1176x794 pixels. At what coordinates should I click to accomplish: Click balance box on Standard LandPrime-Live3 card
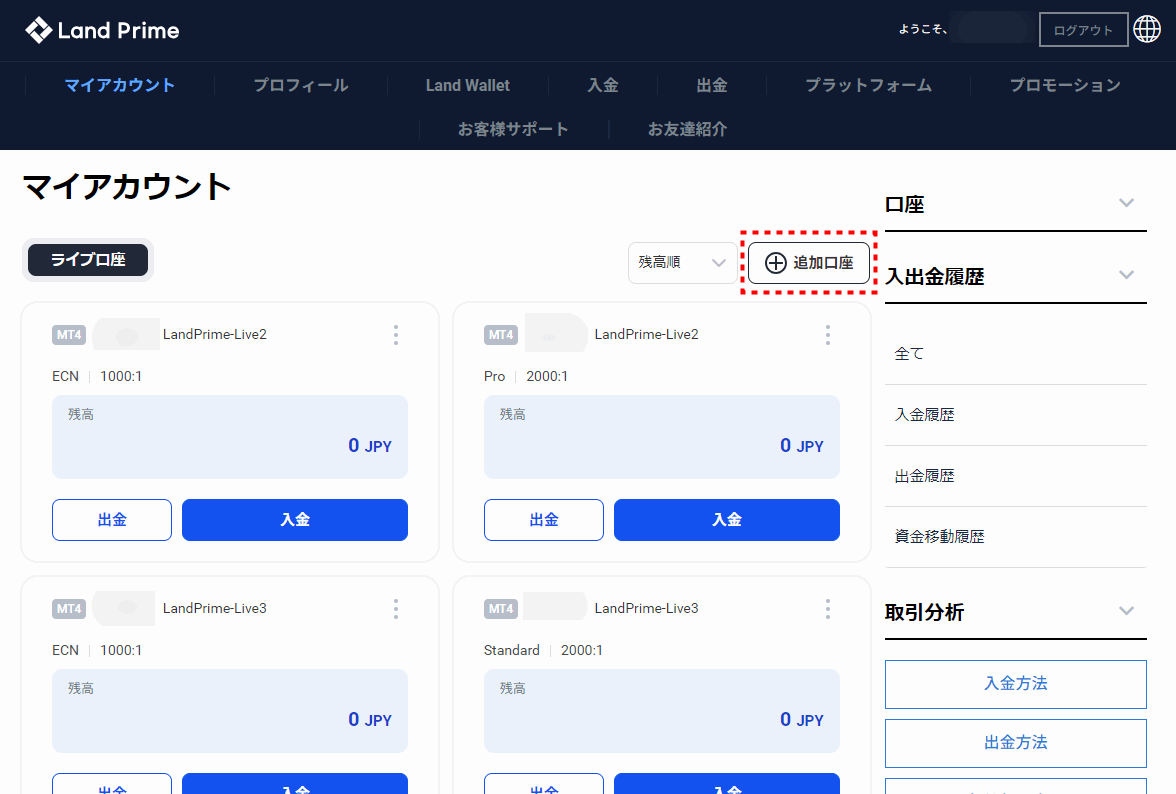point(662,711)
